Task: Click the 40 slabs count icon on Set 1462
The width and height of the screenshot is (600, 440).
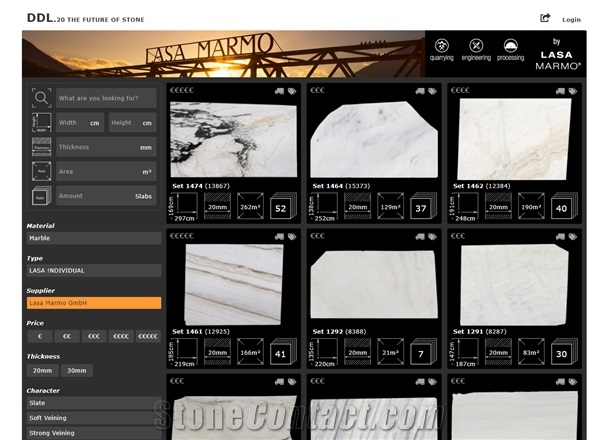Action: point(564,207)
